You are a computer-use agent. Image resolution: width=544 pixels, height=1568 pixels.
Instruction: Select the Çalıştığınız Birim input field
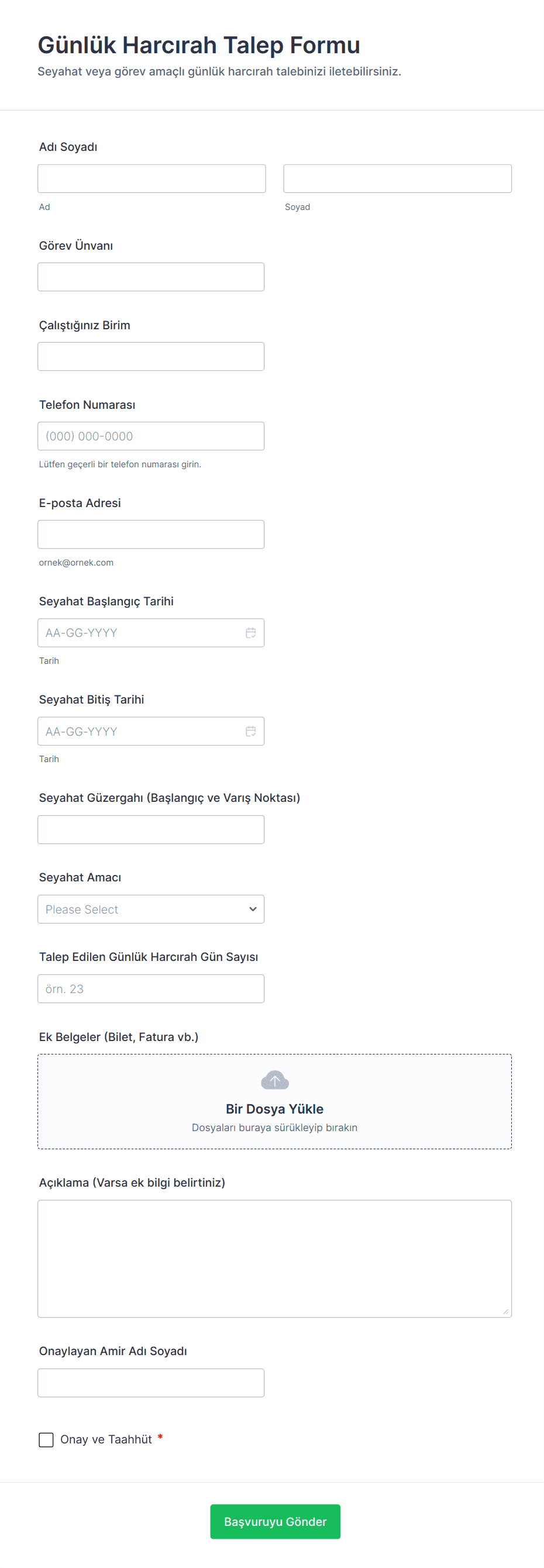pyautogui.click(x=151, y=356)
